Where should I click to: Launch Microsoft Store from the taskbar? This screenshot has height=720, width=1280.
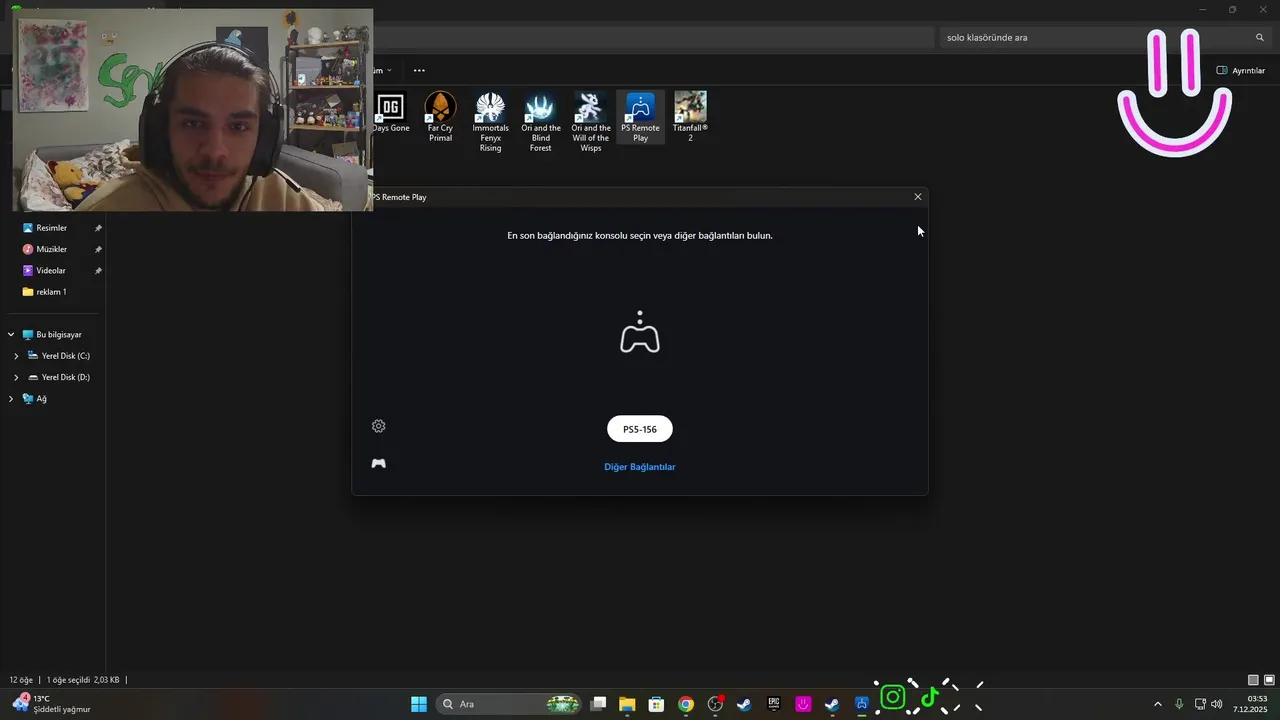click(656, 704)
